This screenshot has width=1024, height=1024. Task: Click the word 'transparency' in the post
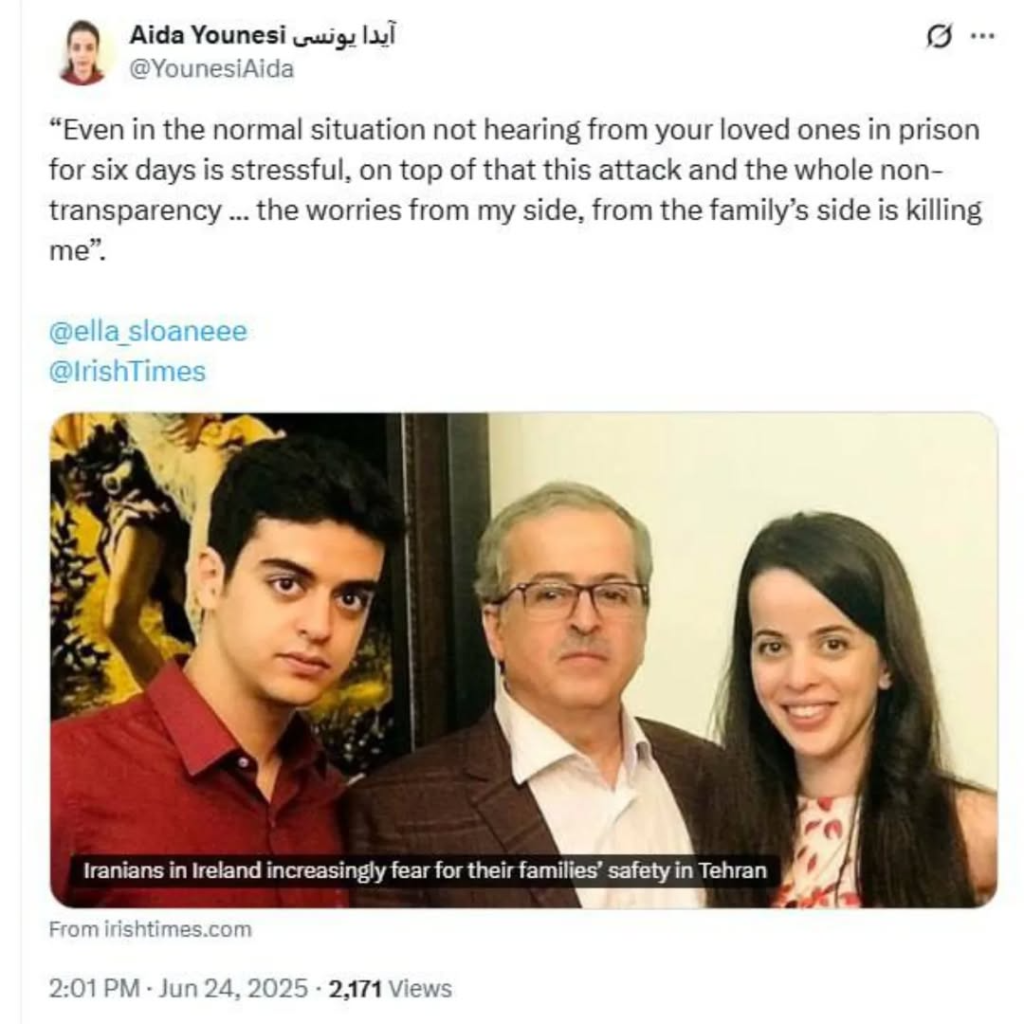135,211
